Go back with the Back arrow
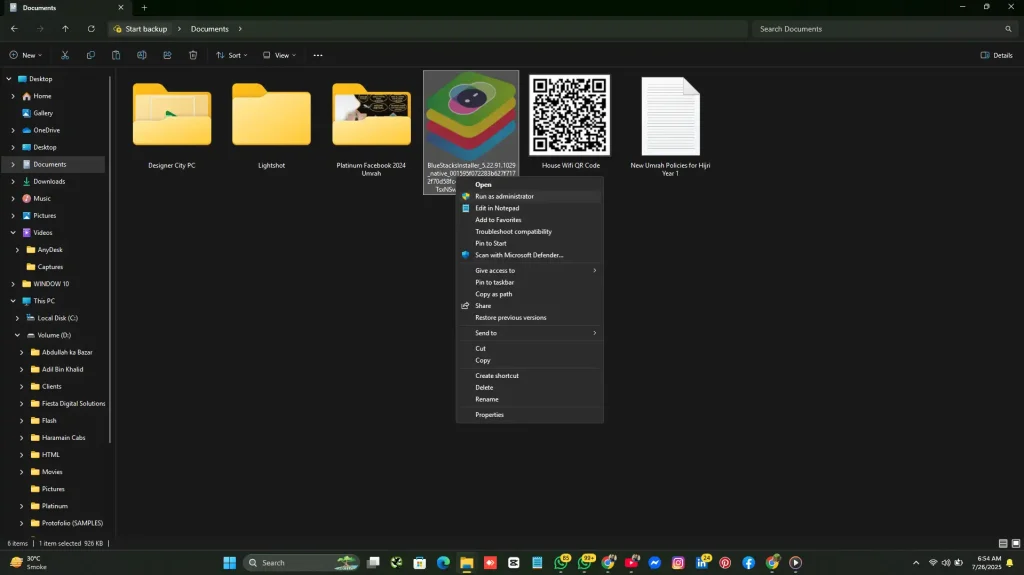The height and width of the screenshot is (575, 1024). pyautogui.click(x=14, y=29)
